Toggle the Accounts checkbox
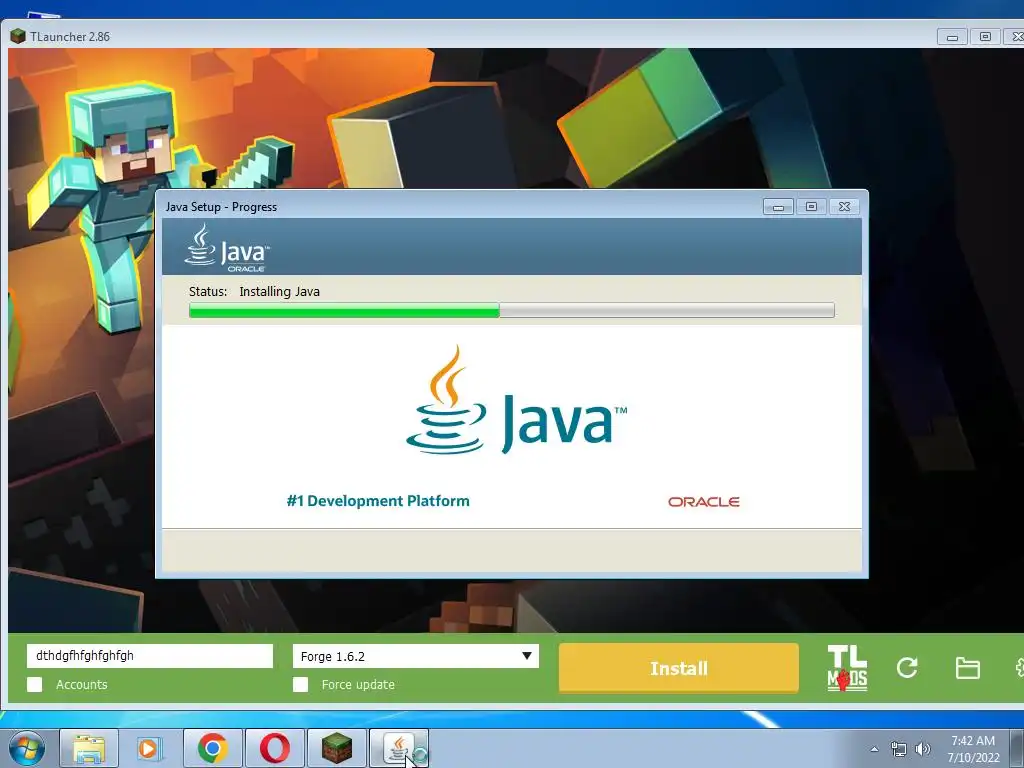The image size is (1024, 768). [35, 684]
